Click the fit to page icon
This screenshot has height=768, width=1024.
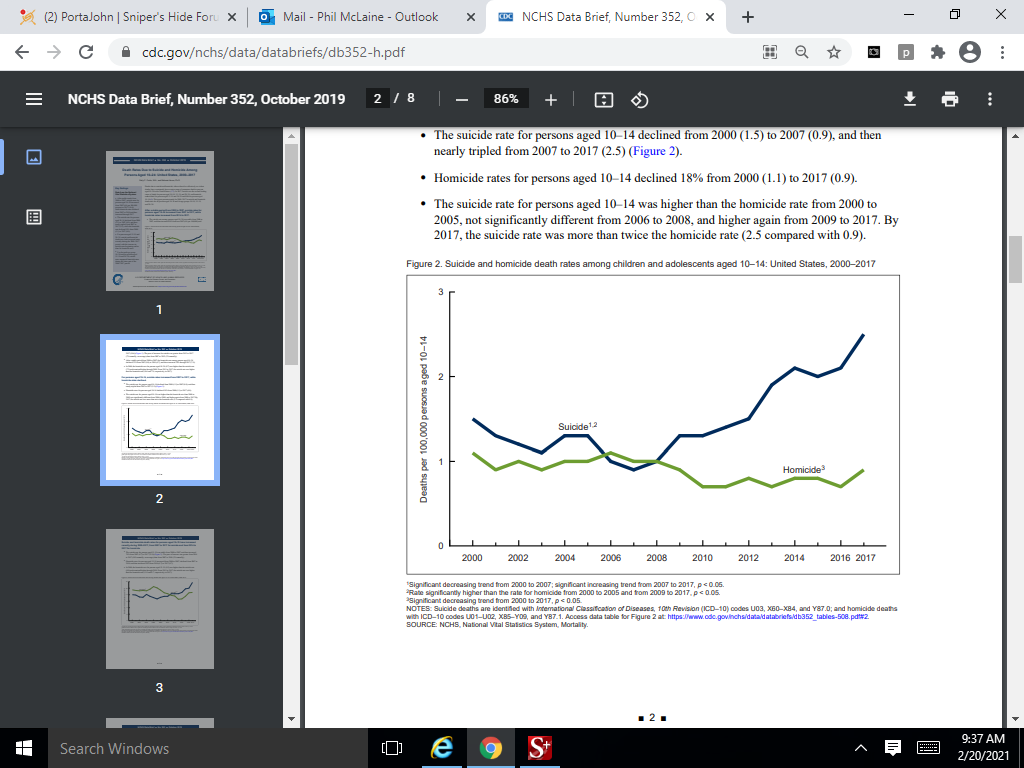tap(603, 99)
